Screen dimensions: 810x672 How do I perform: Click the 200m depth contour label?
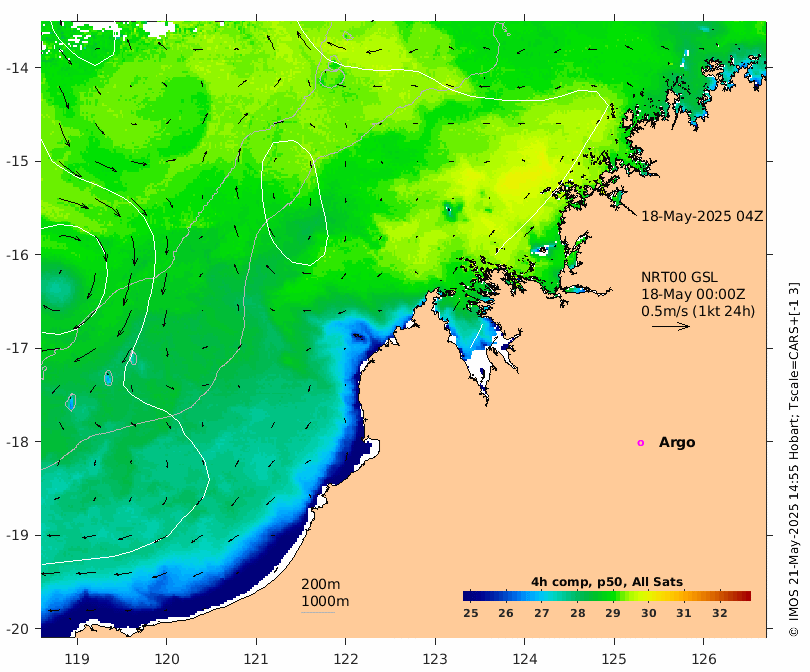coord(321,584)
